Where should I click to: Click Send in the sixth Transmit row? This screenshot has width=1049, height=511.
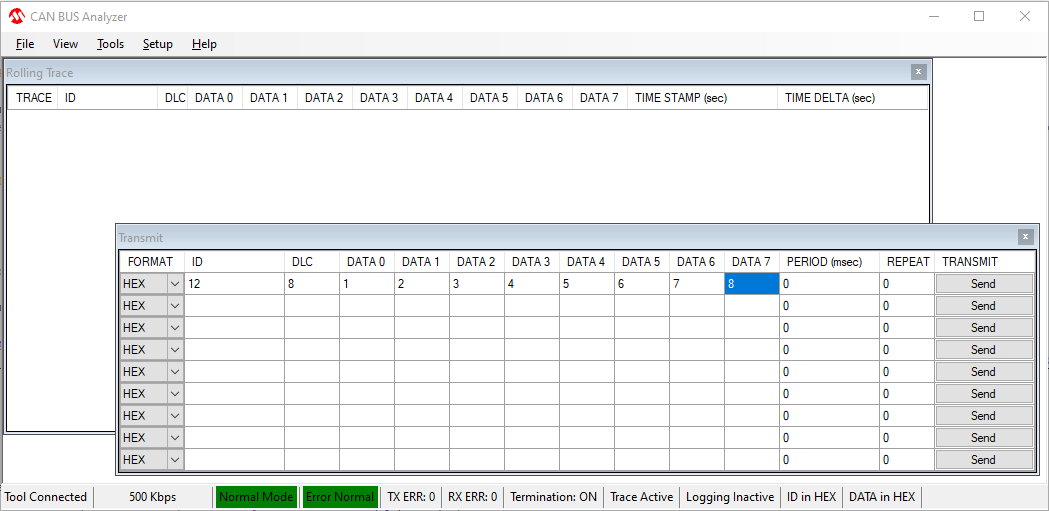(983, 394)
